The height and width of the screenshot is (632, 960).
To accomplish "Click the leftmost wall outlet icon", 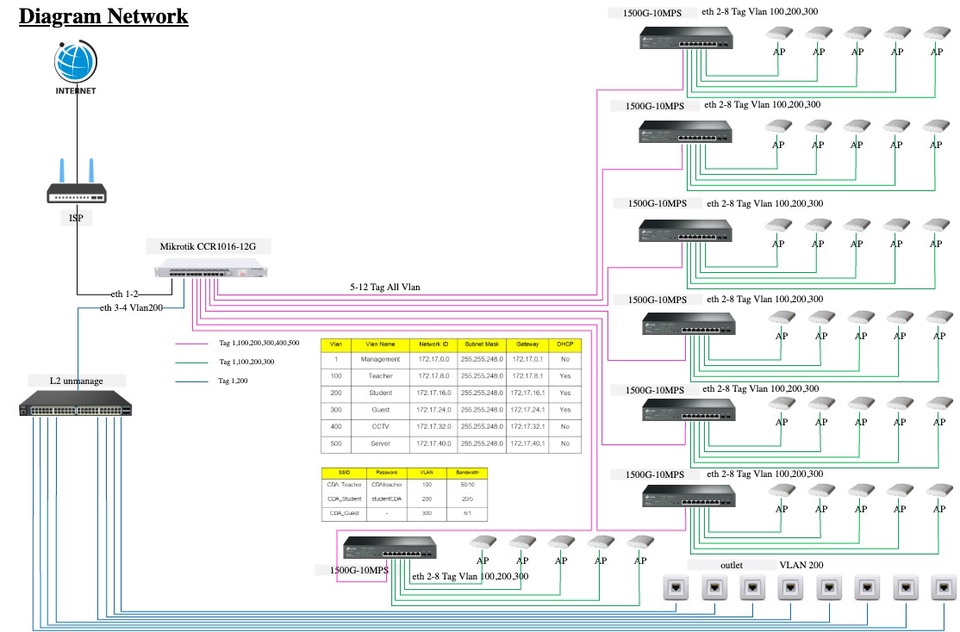I will click(x=676, y=588).
